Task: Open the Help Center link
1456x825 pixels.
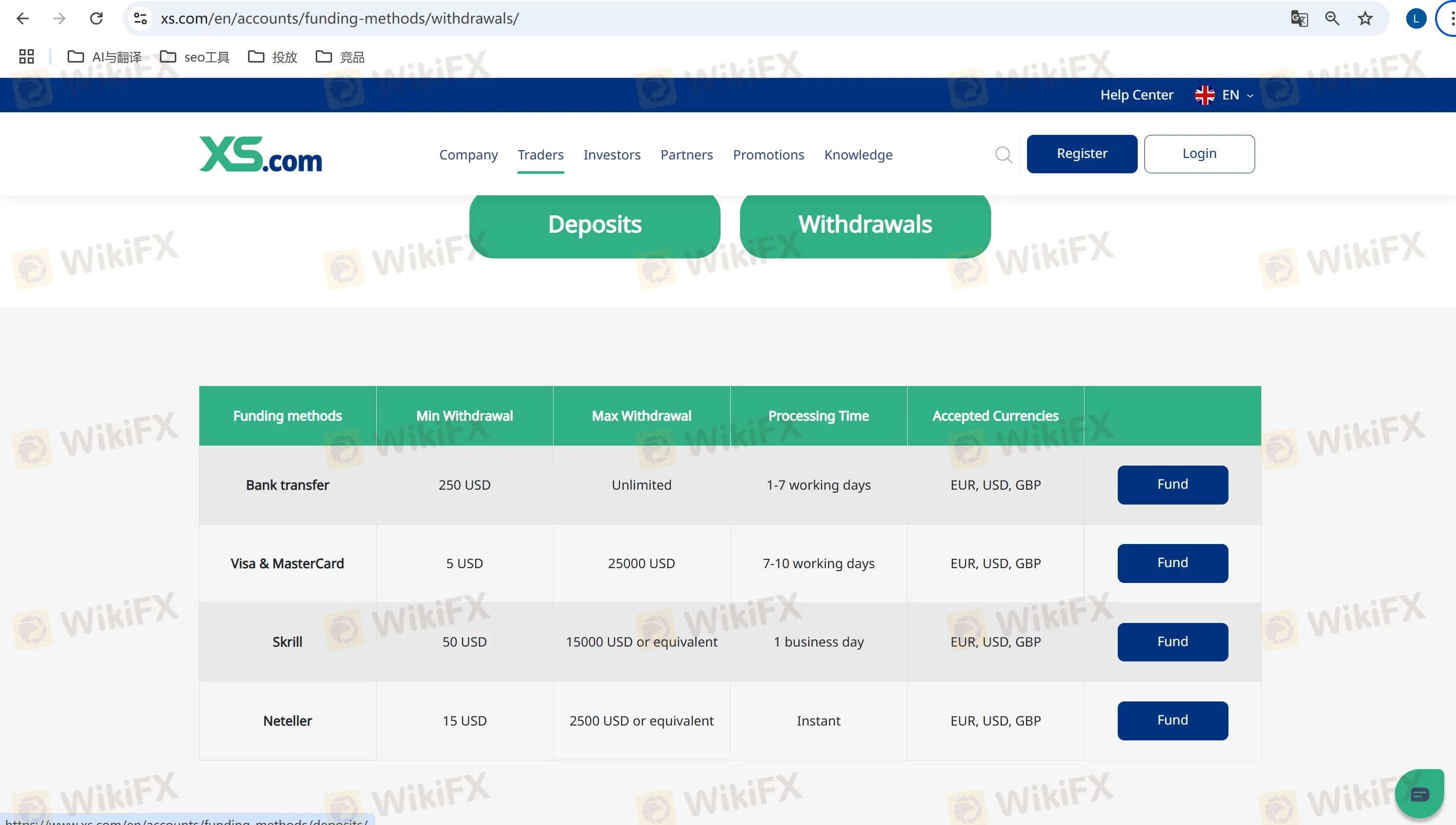Action: point(1137,95)
